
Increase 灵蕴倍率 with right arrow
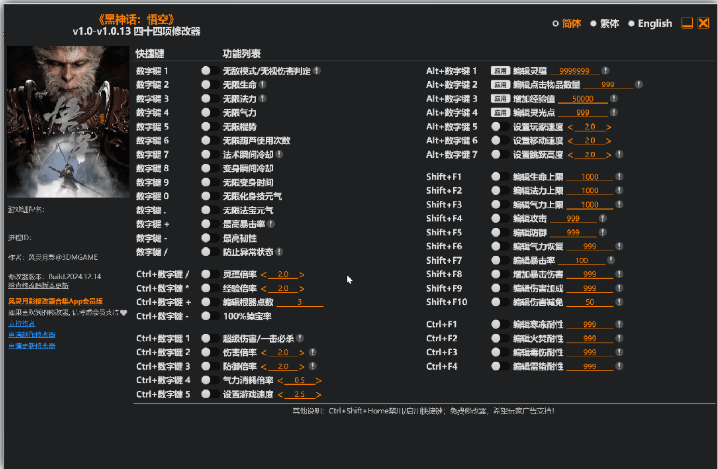pyautogui.click(x=301, y=274)
